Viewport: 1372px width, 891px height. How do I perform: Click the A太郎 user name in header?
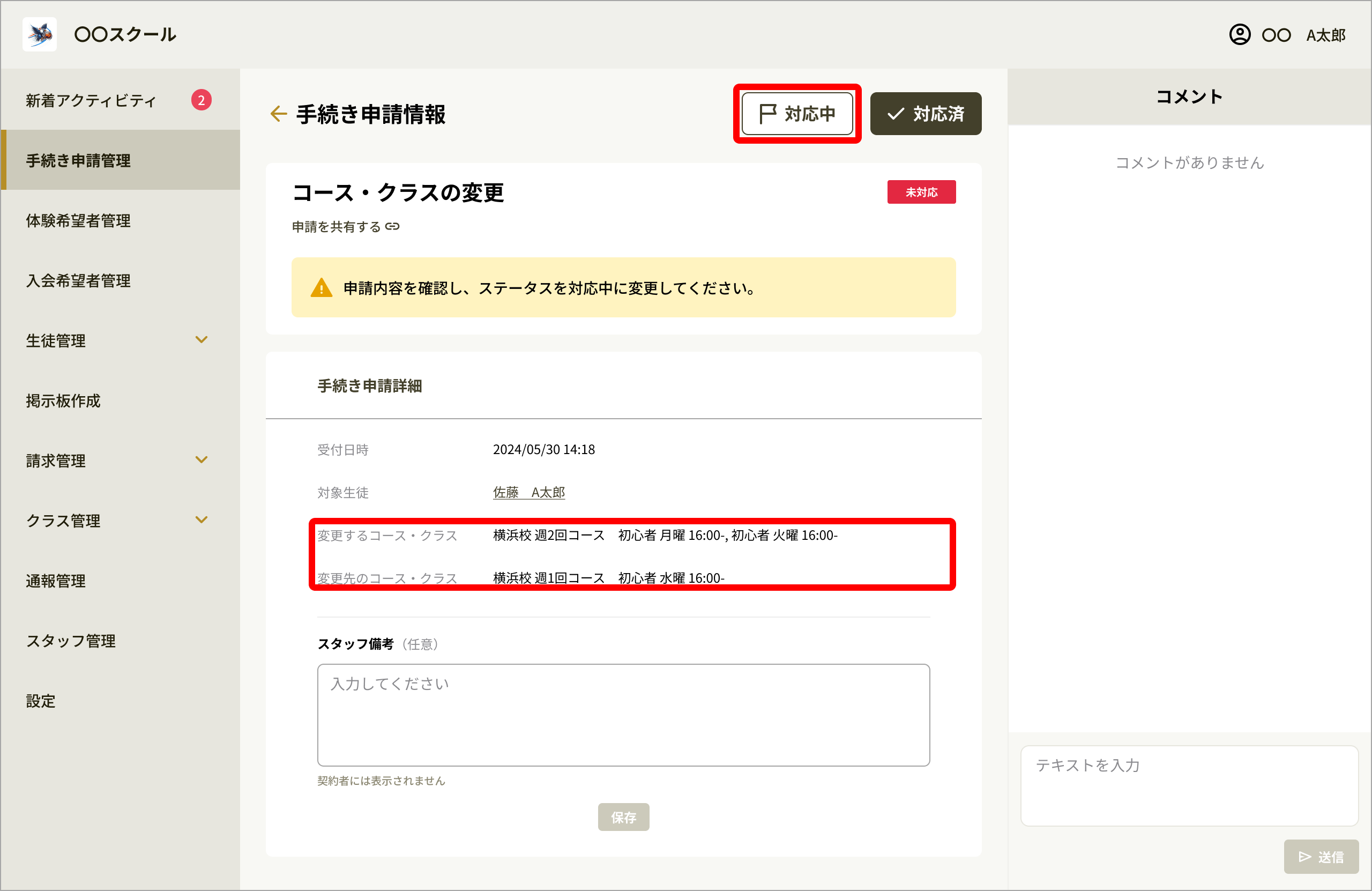coord(1325,35)
